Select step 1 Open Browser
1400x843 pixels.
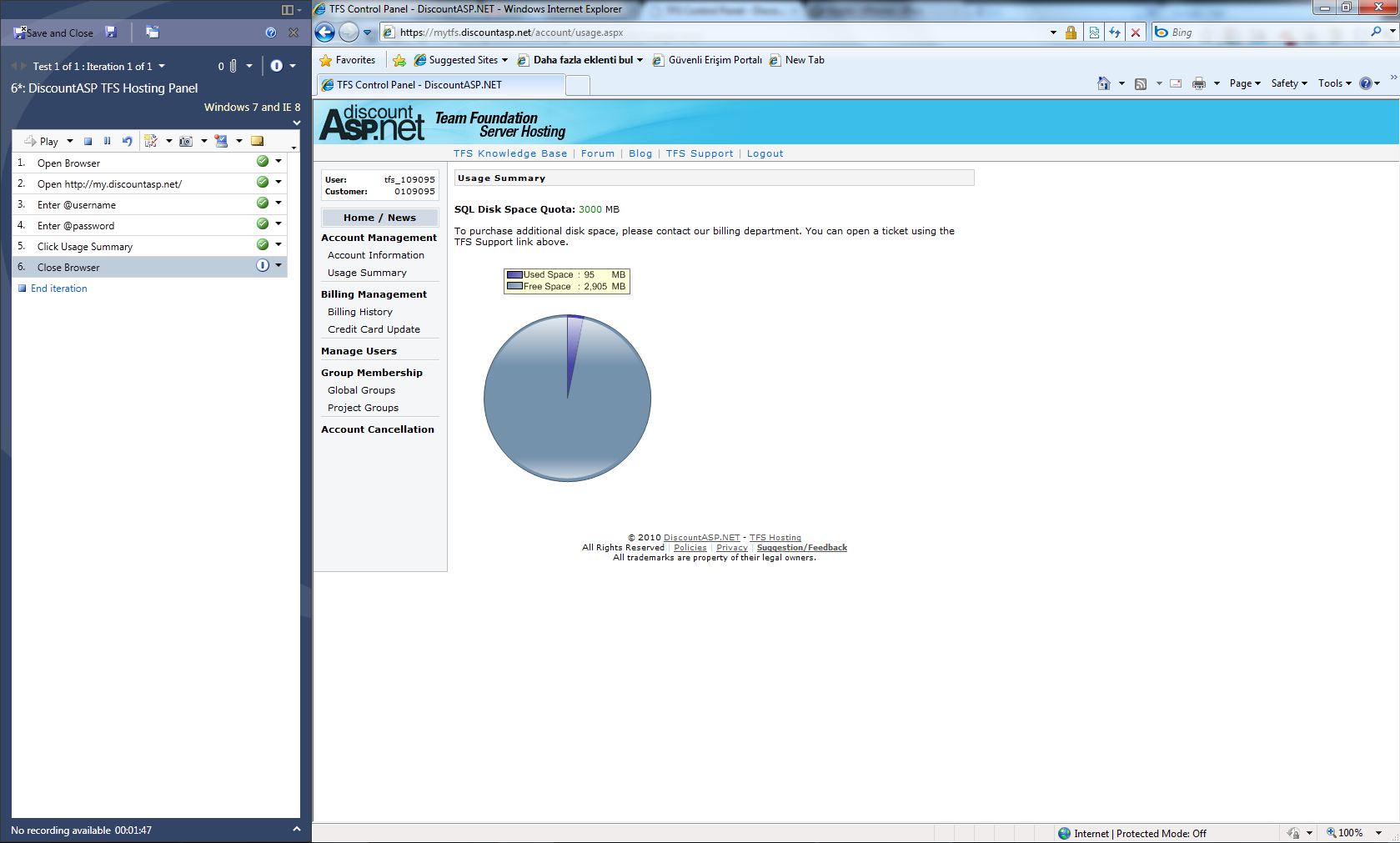pyautogui.click(x=150, y=163)
